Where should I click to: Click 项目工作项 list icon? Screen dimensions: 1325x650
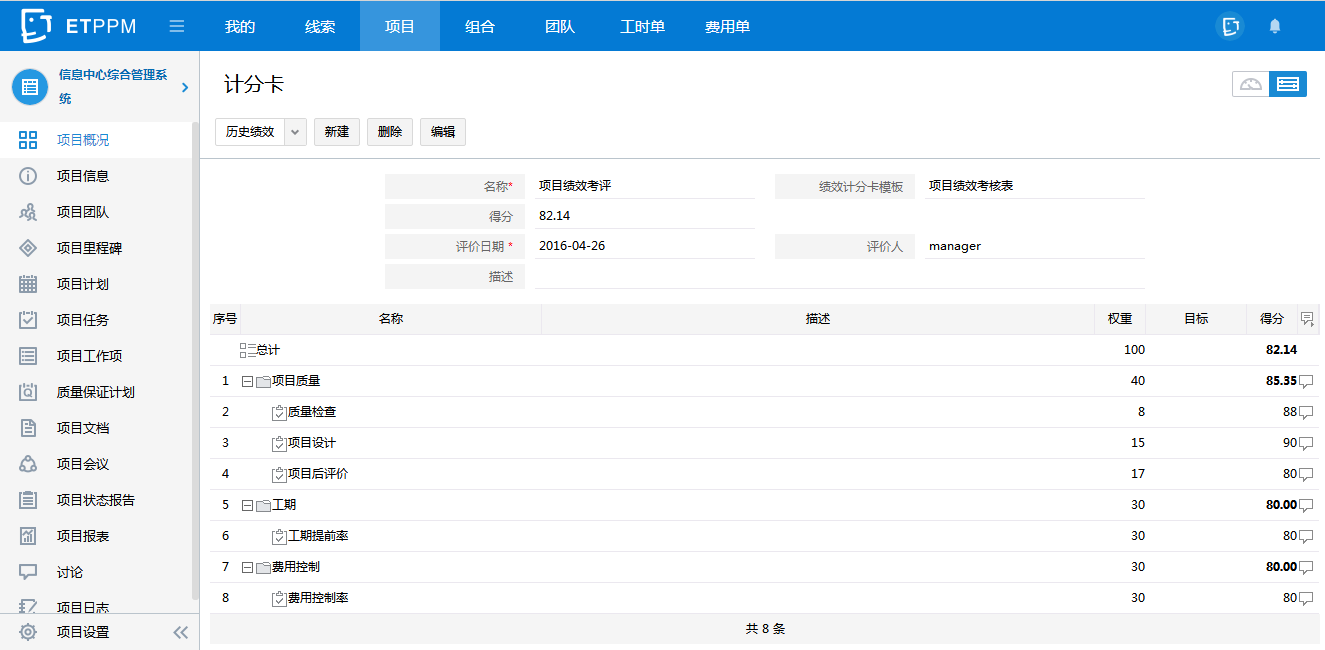tap(28, 356)
